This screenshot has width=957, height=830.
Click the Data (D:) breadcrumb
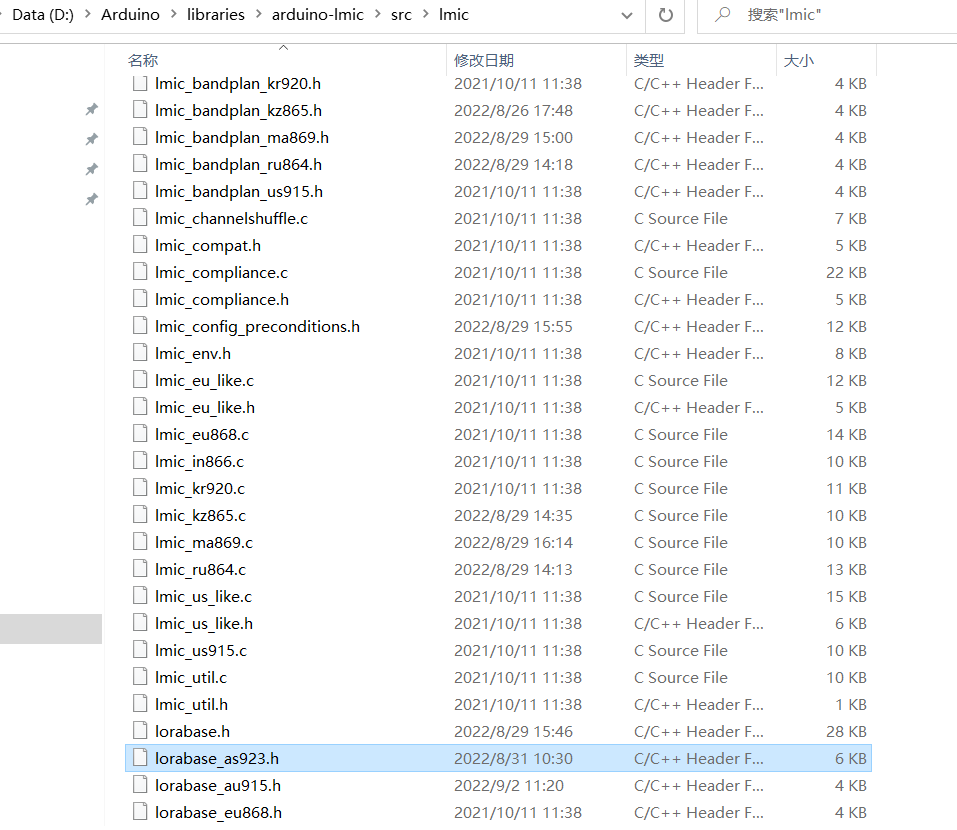tap(43, 15)
